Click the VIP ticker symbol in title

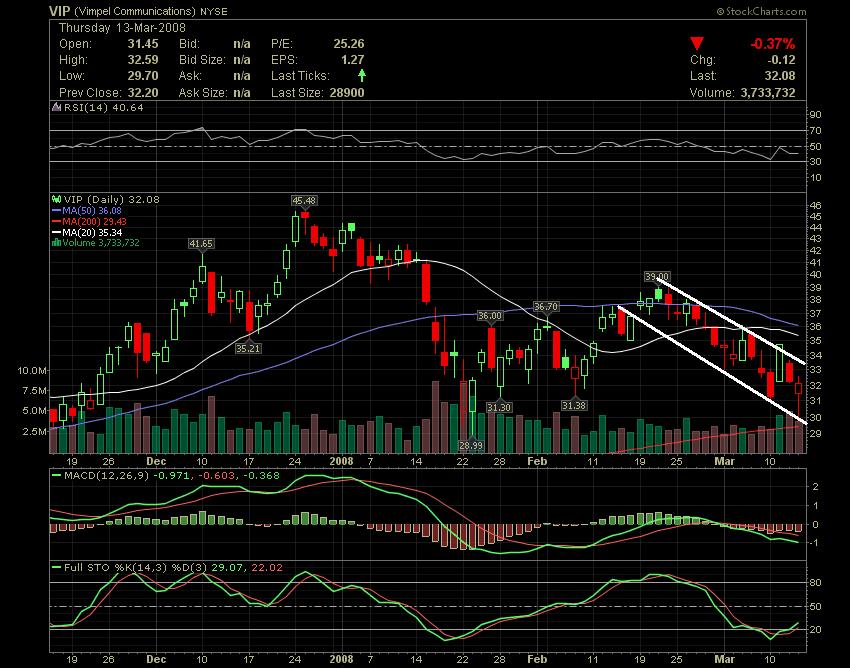[60, 11]
